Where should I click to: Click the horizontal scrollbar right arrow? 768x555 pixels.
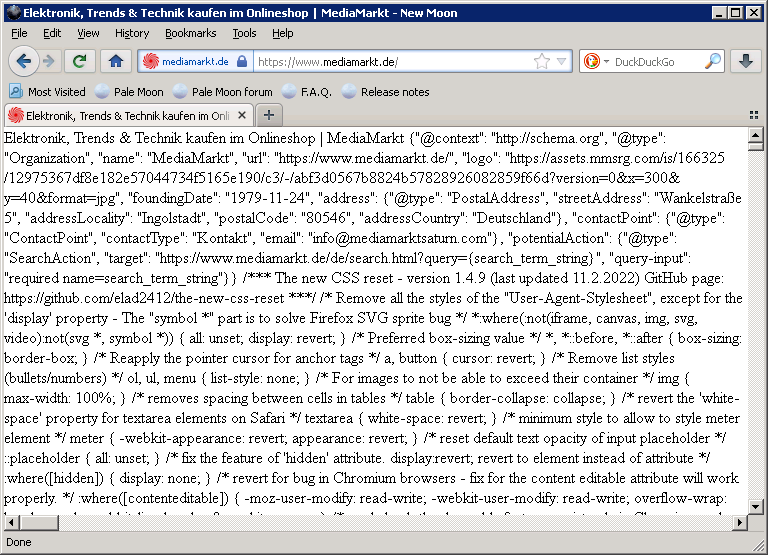(740, 523)
